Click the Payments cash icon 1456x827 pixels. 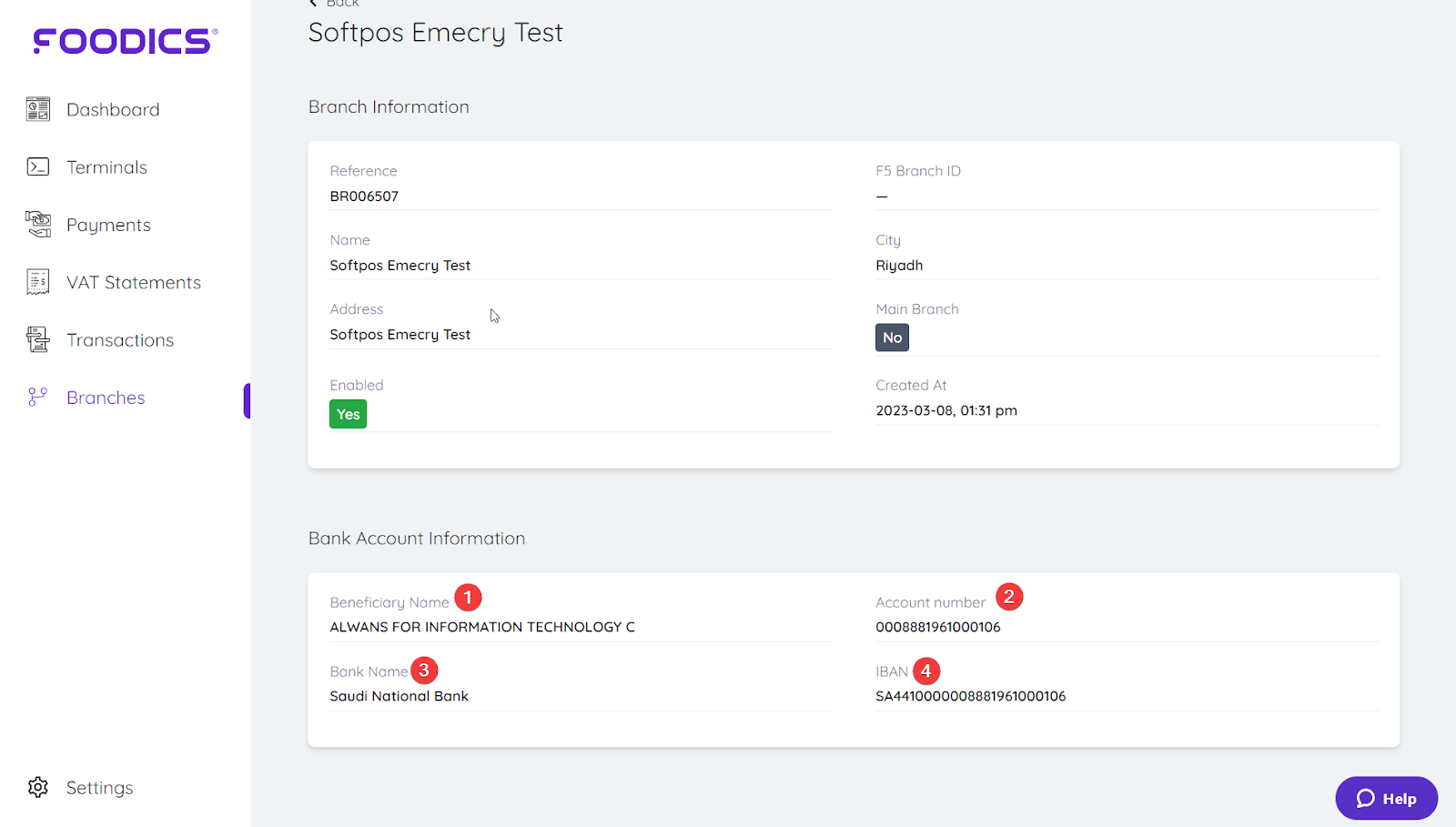38,224
